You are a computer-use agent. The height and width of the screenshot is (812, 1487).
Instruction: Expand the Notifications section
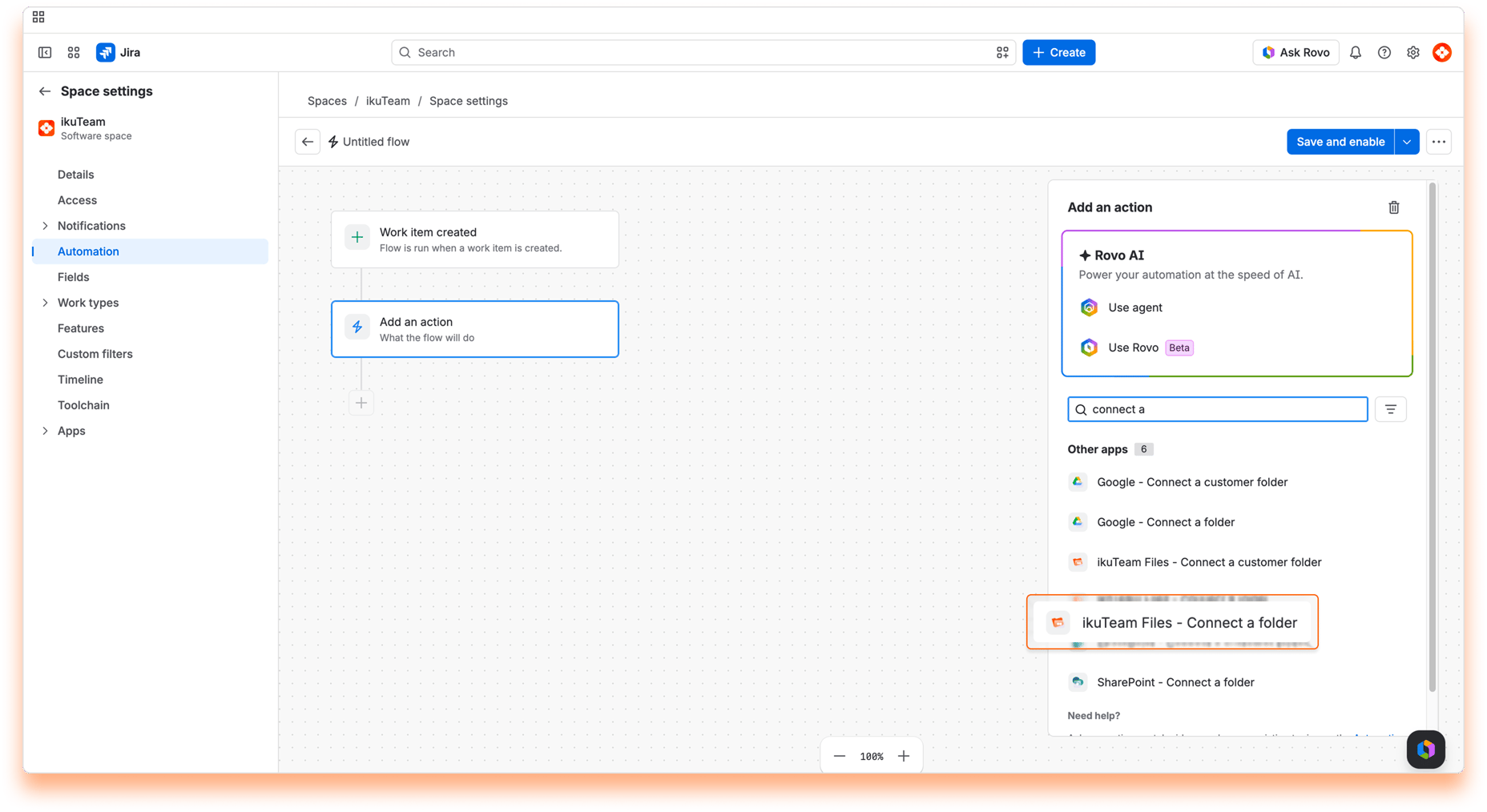coord(45,226)
